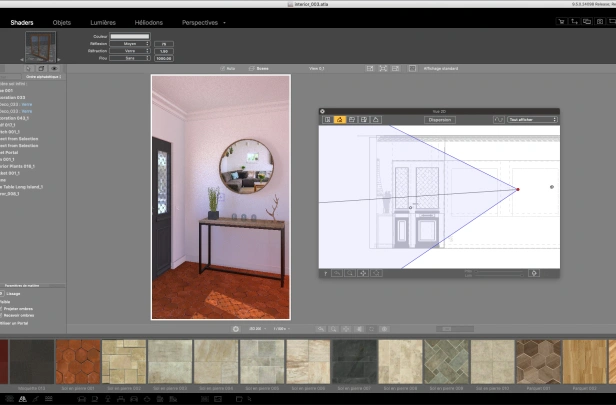616x405 pixels.
Task: Open the Réflexion Moyen dropdown
Action: point(130,44)
